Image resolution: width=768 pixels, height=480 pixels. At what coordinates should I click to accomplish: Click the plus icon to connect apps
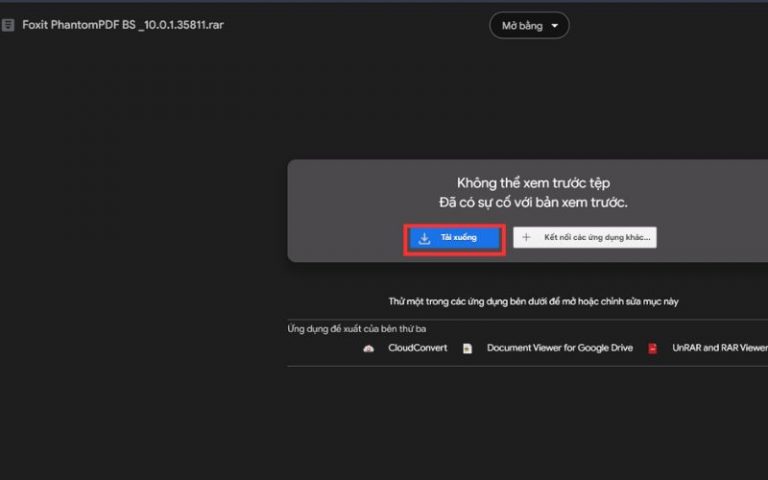[527, 238]
